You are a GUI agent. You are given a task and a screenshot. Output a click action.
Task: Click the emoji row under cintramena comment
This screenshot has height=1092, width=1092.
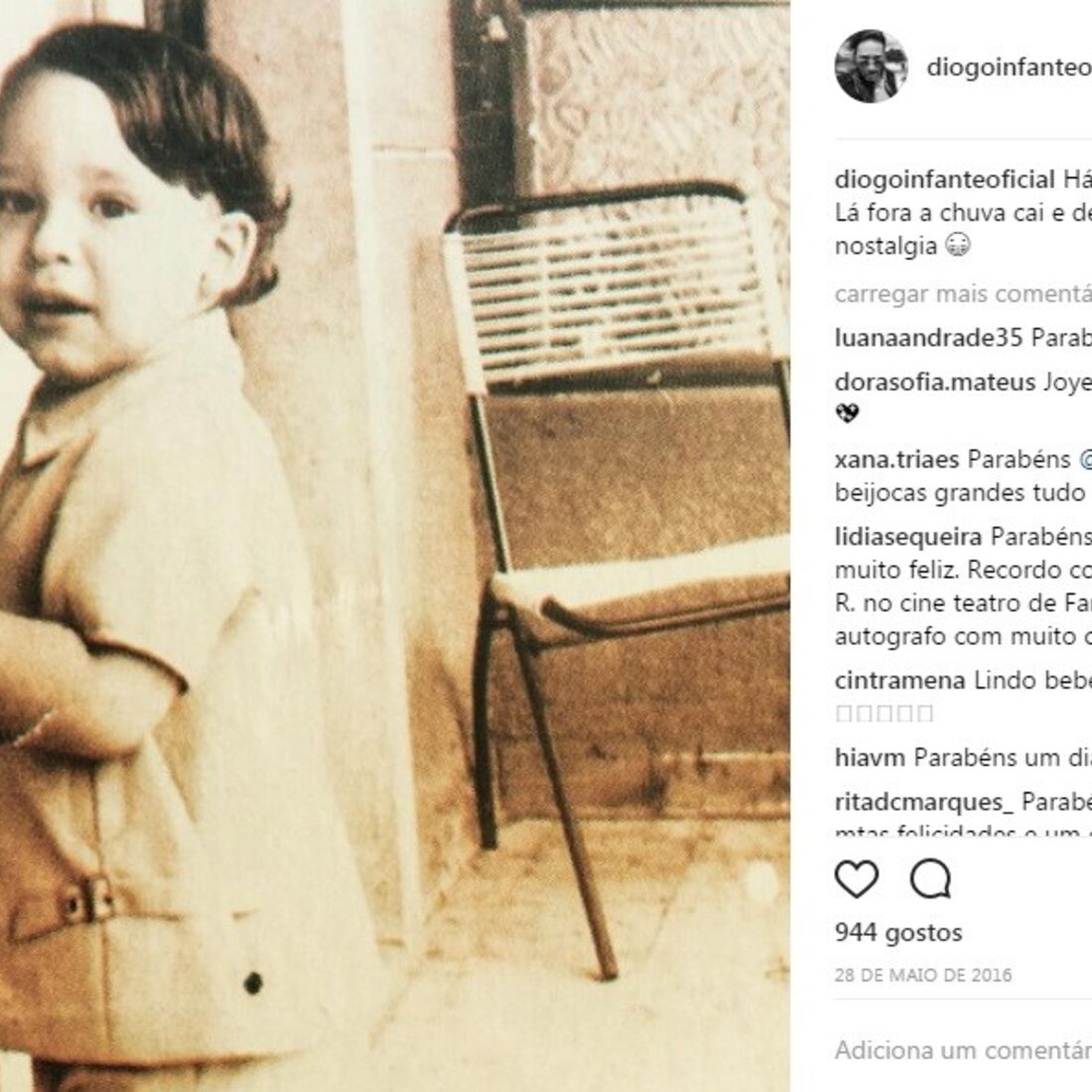pos(884,713)
